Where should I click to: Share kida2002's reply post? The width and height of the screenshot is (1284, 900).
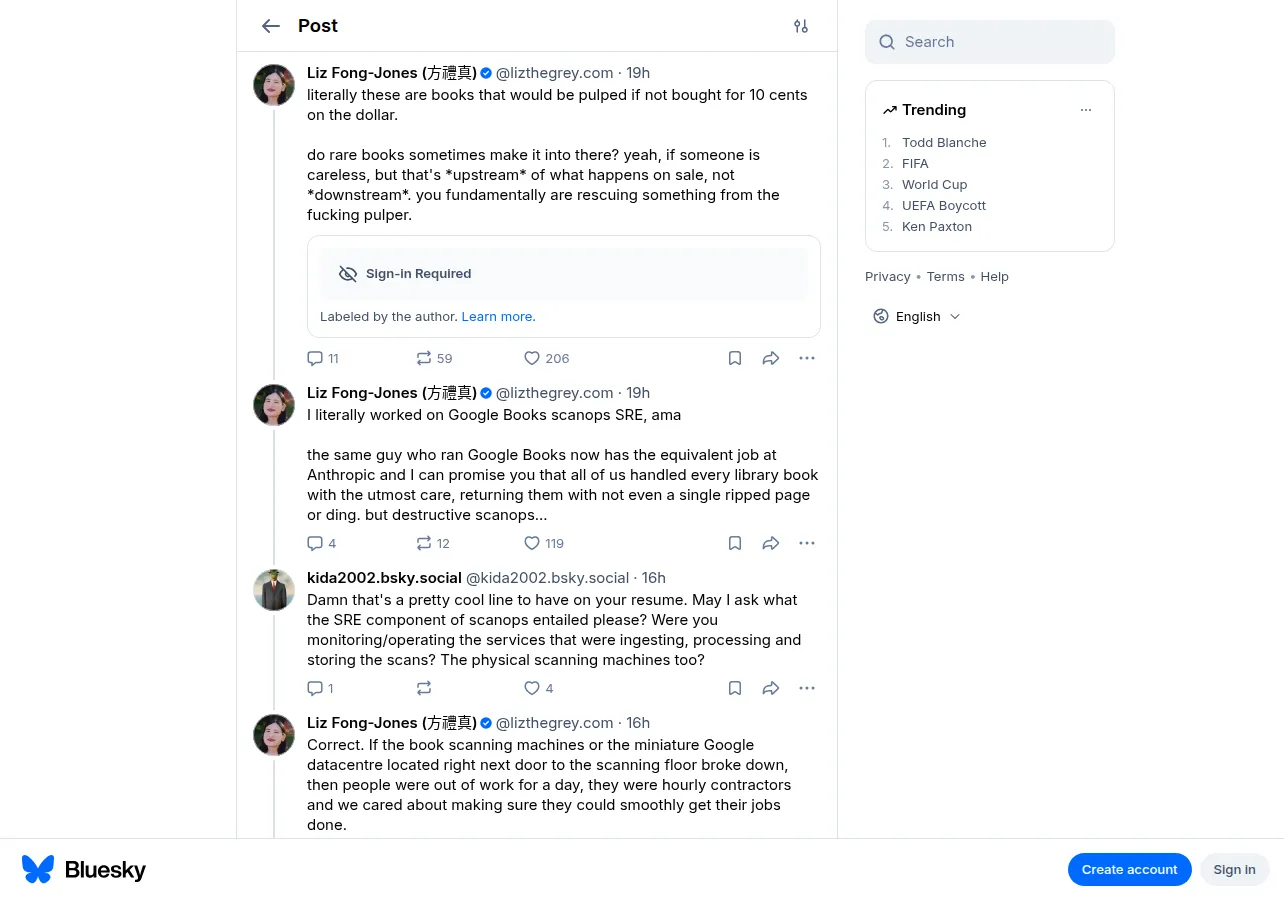point(771,688)
